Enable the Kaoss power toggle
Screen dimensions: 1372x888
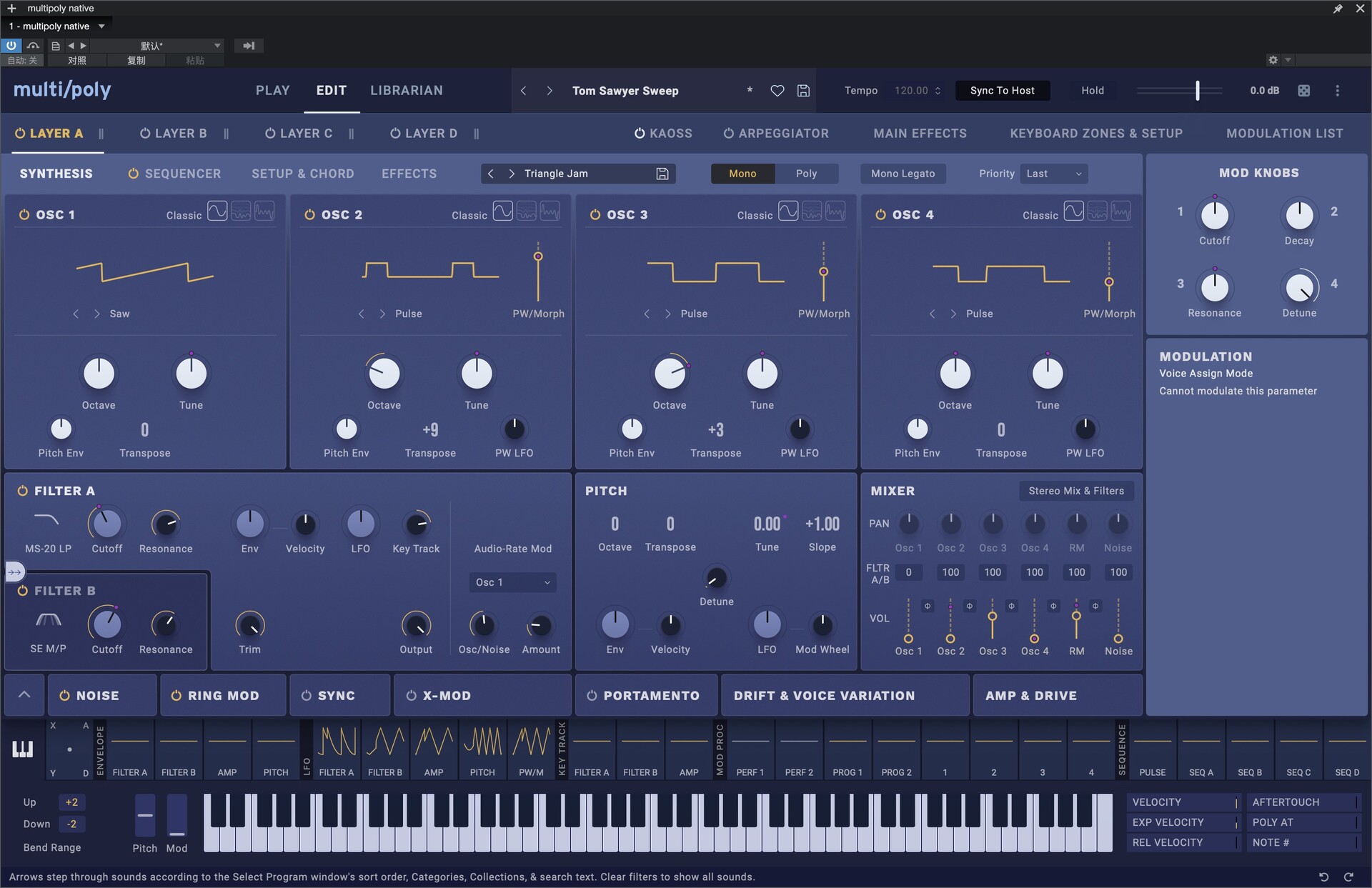click(640, 134)
